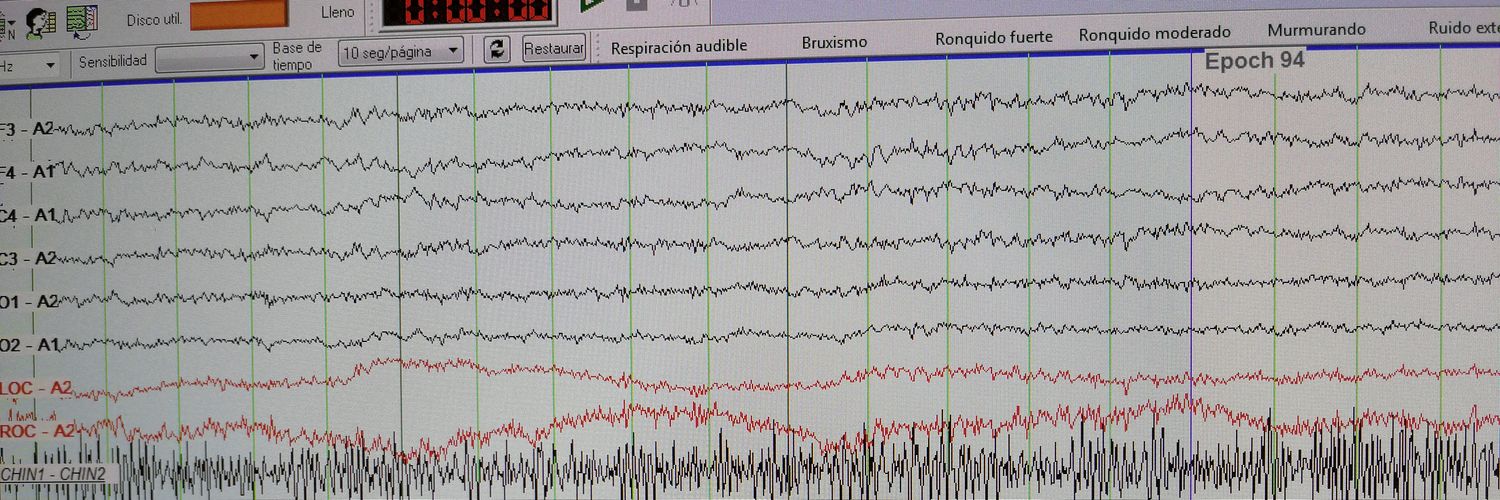
Task: Click the Ronquido moderado event button
Action: pyautogui.click(x=1155, y=34)
